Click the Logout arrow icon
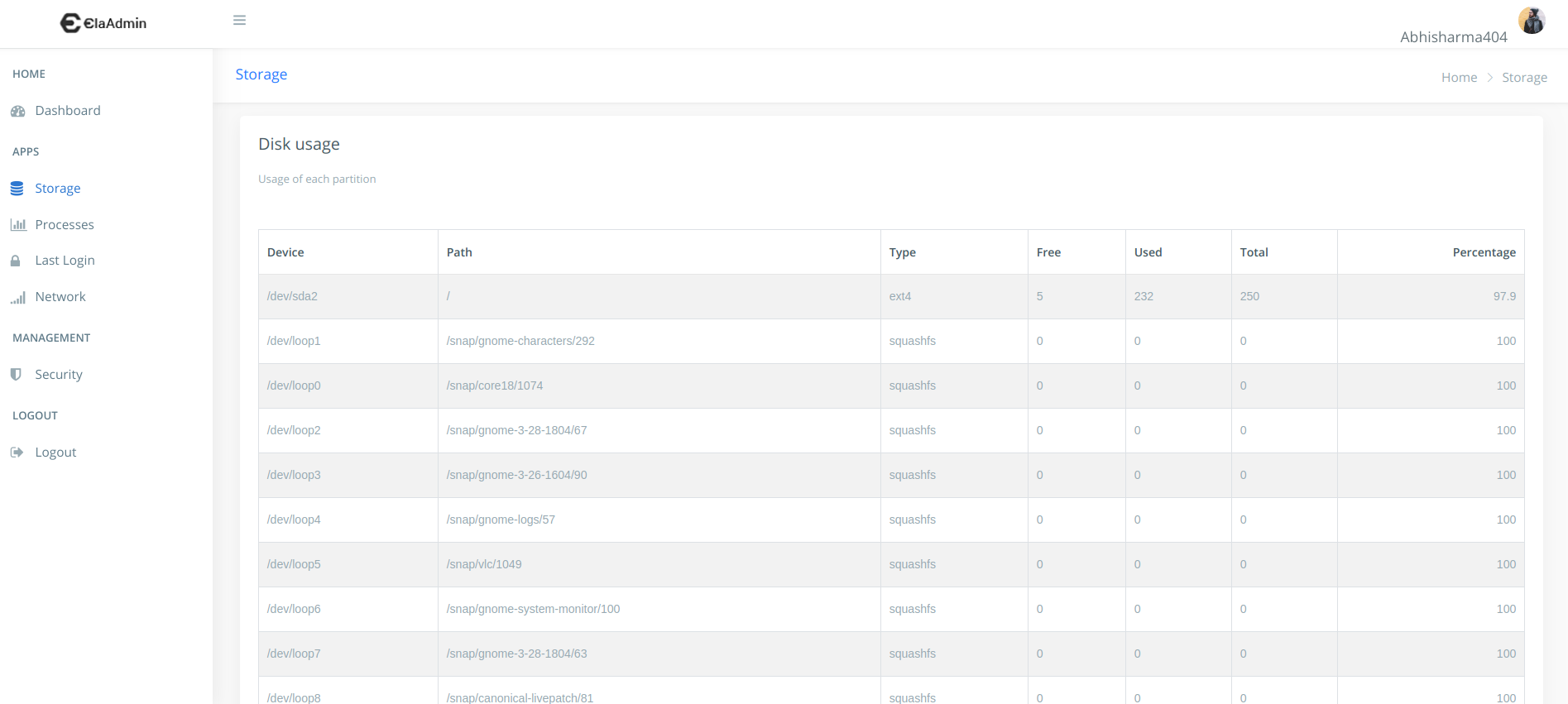Image resolution: width=1568 pixels, height=704 pixels. coord(17,453)
